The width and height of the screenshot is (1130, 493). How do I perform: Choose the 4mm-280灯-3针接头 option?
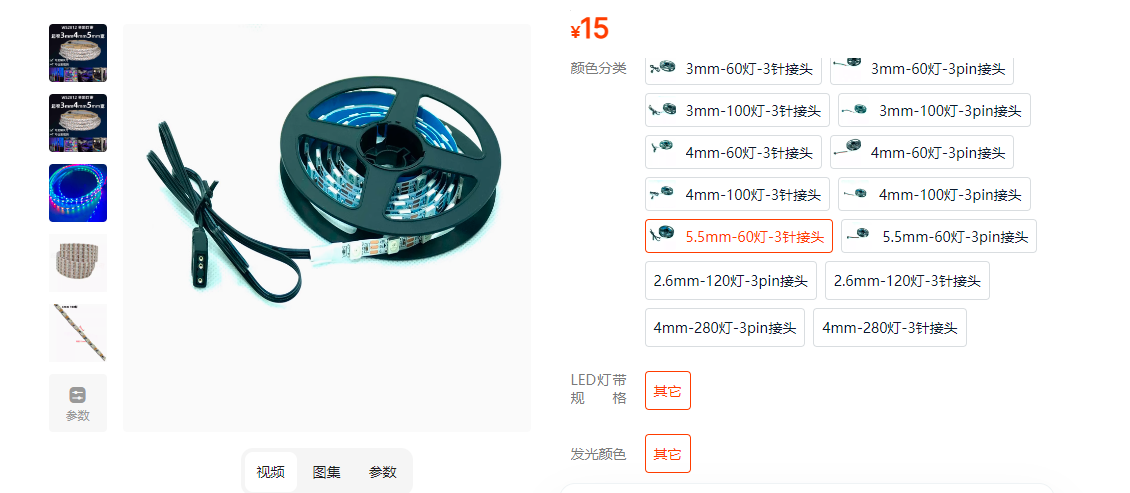(890, 328)
